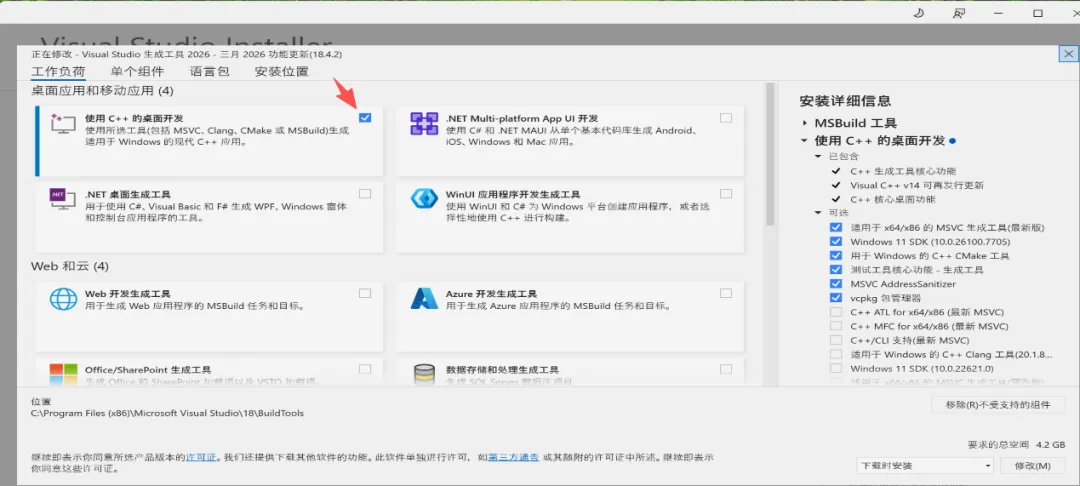Close the modify dialog with X button
The height and width of the screenshot is (486, 1080).
coord(1068,54)
